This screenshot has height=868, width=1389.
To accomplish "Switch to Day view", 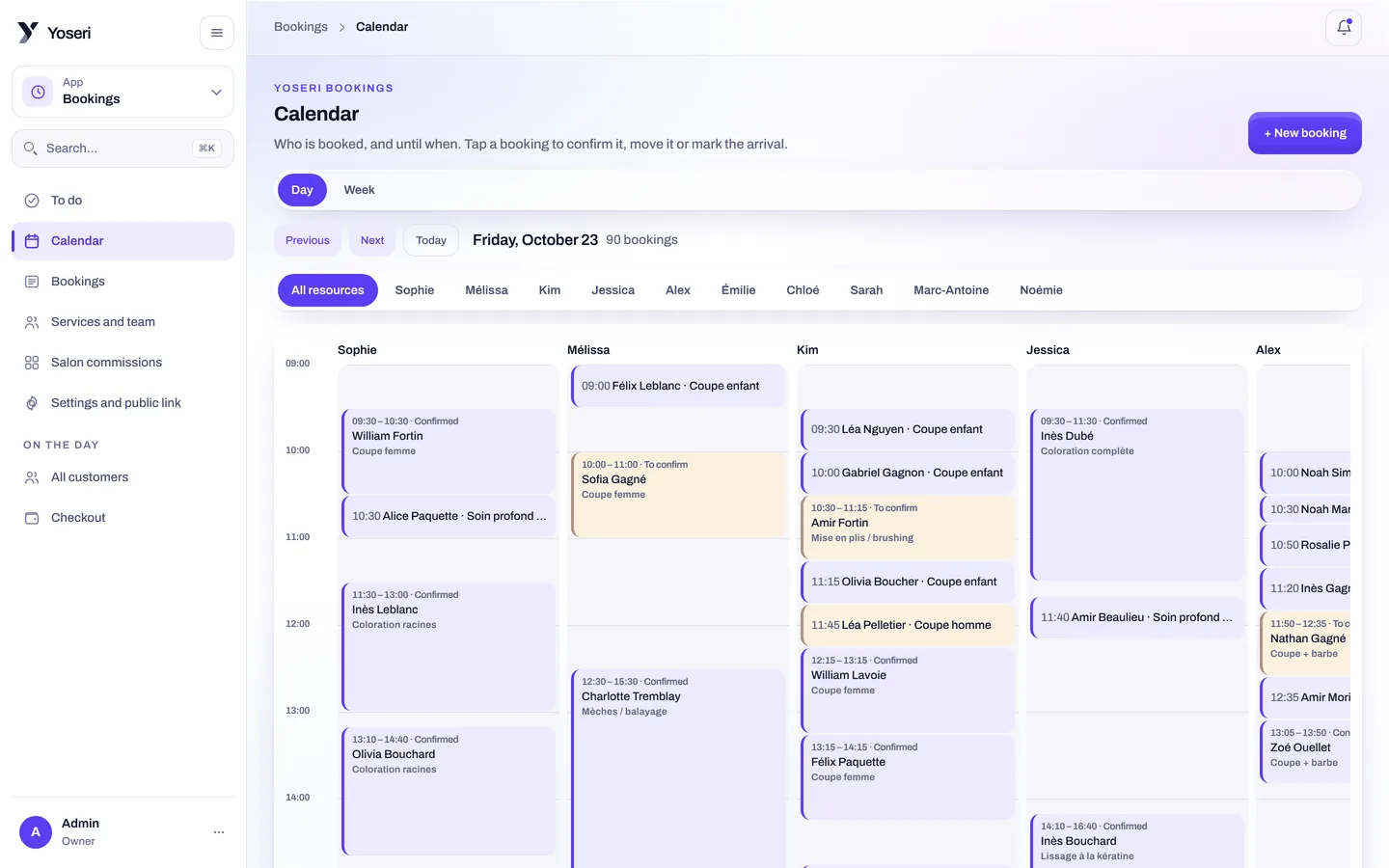I will pyautogui.click(x=302, y=190).
